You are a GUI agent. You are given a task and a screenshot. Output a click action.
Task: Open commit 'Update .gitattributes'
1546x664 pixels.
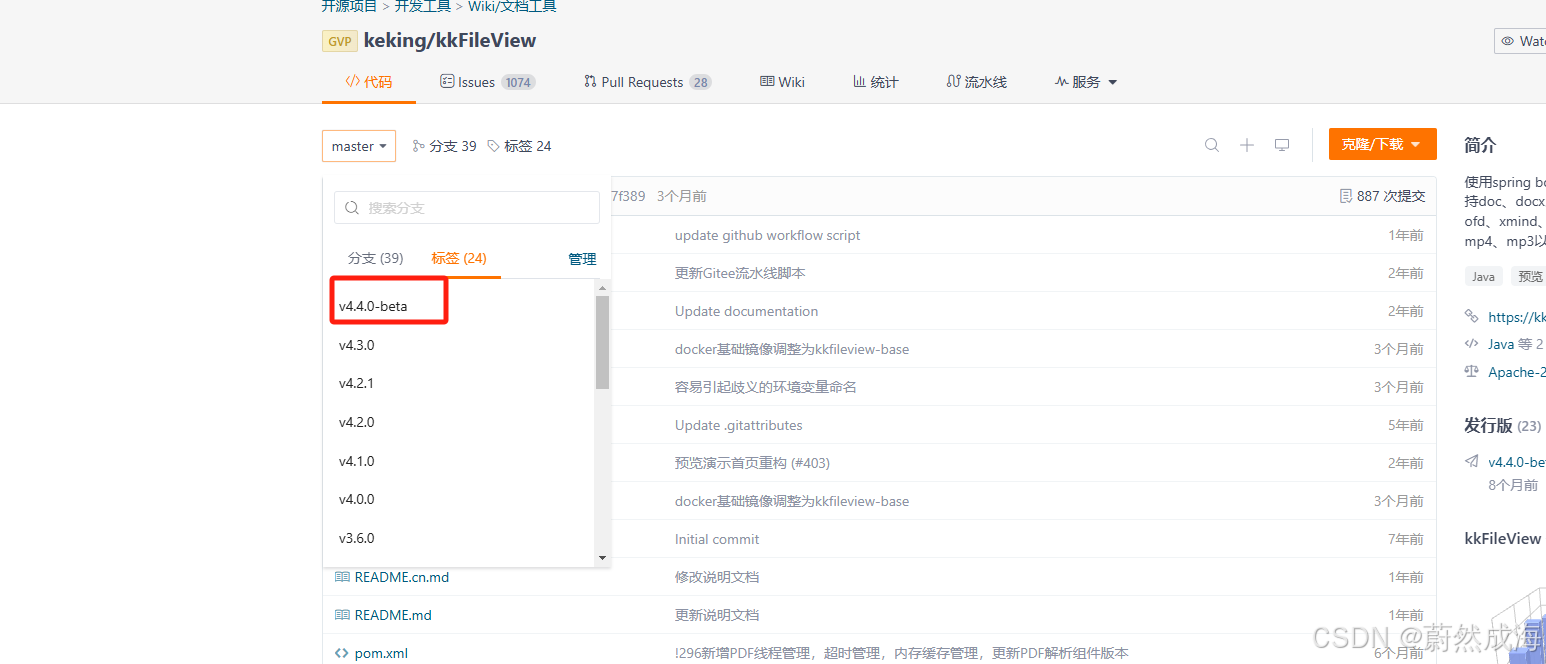(x=738, y=425)
